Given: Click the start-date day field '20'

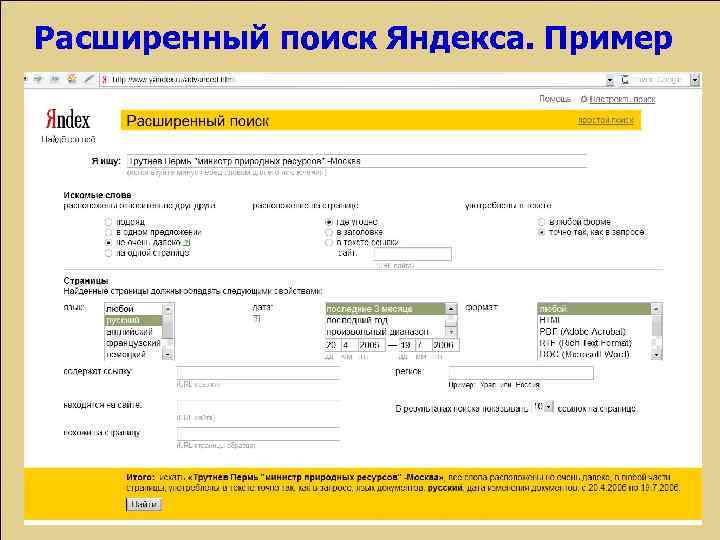Looking at the screenshot, I should 332,345.
